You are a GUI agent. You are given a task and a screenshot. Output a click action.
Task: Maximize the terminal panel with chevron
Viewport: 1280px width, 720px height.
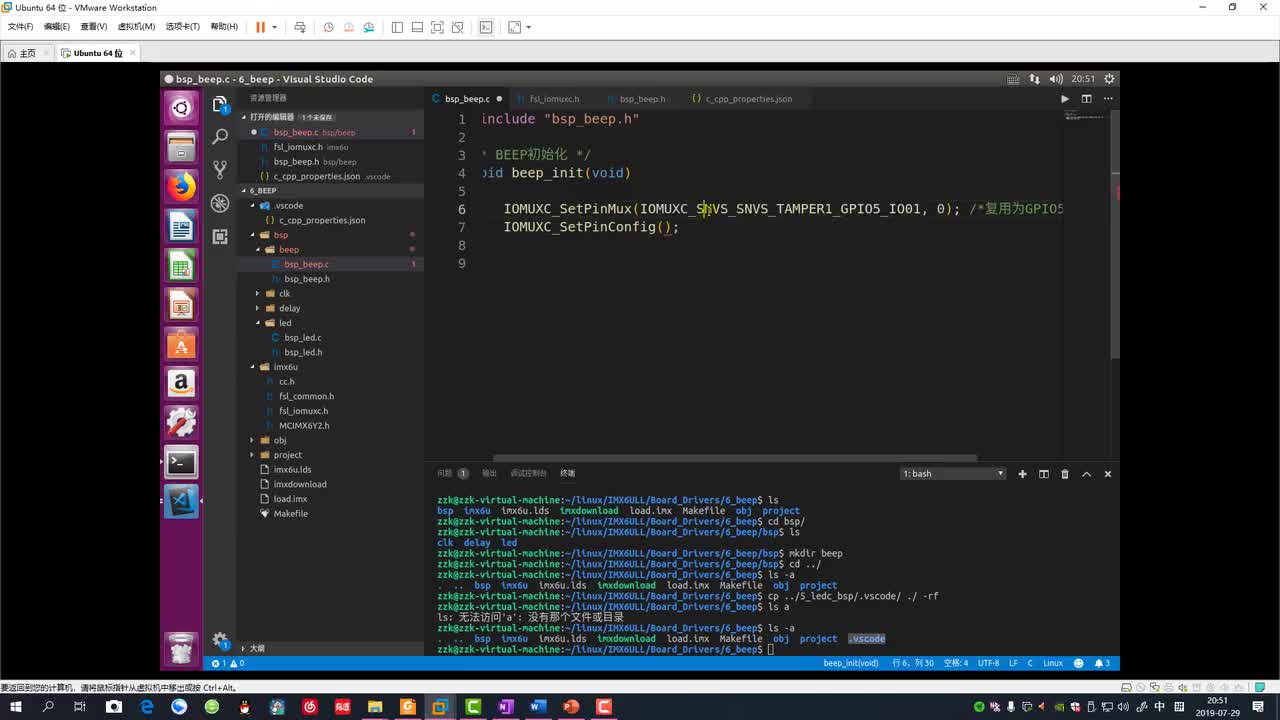1086,474
